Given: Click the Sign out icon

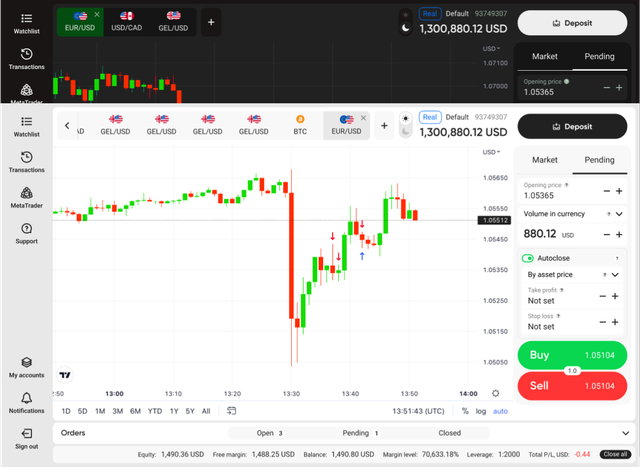Looking at the screenshot, I should click(27, 433).
